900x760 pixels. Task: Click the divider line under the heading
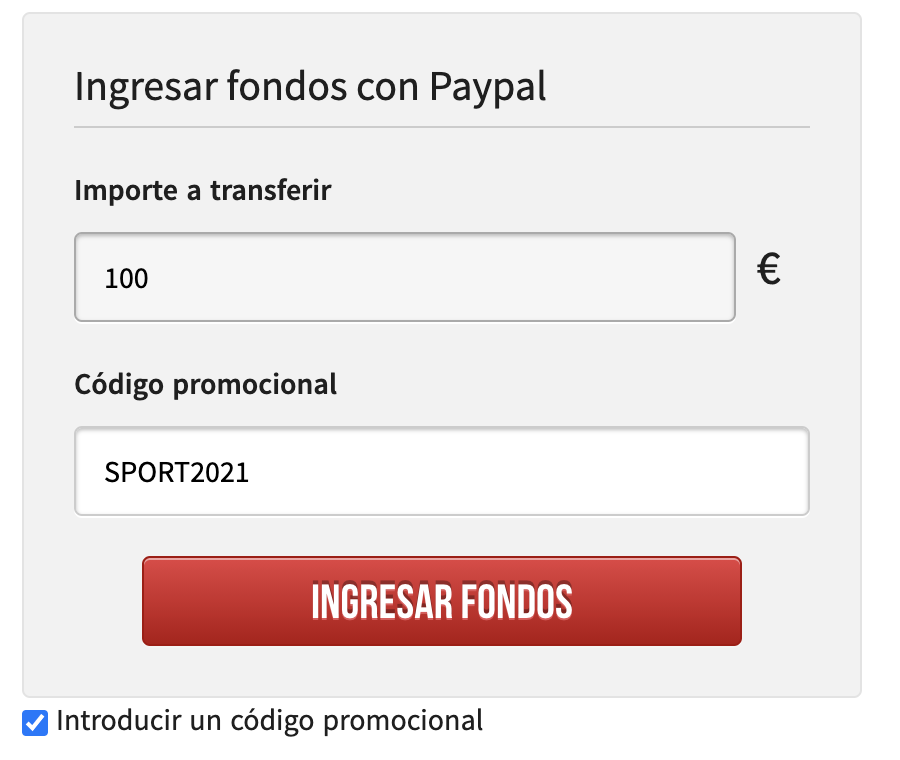pos(441,127)
